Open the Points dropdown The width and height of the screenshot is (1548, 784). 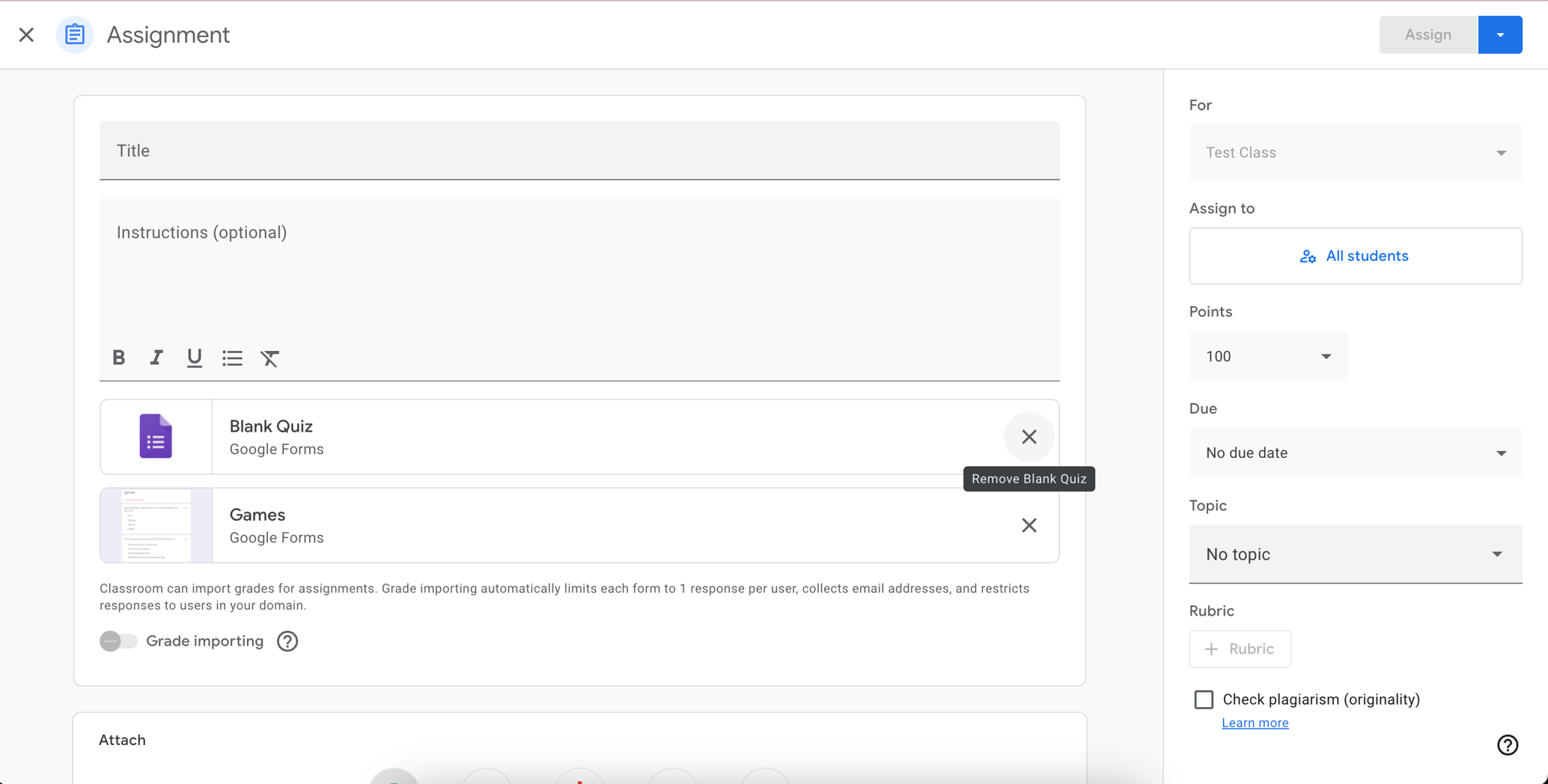point(1267,356)
